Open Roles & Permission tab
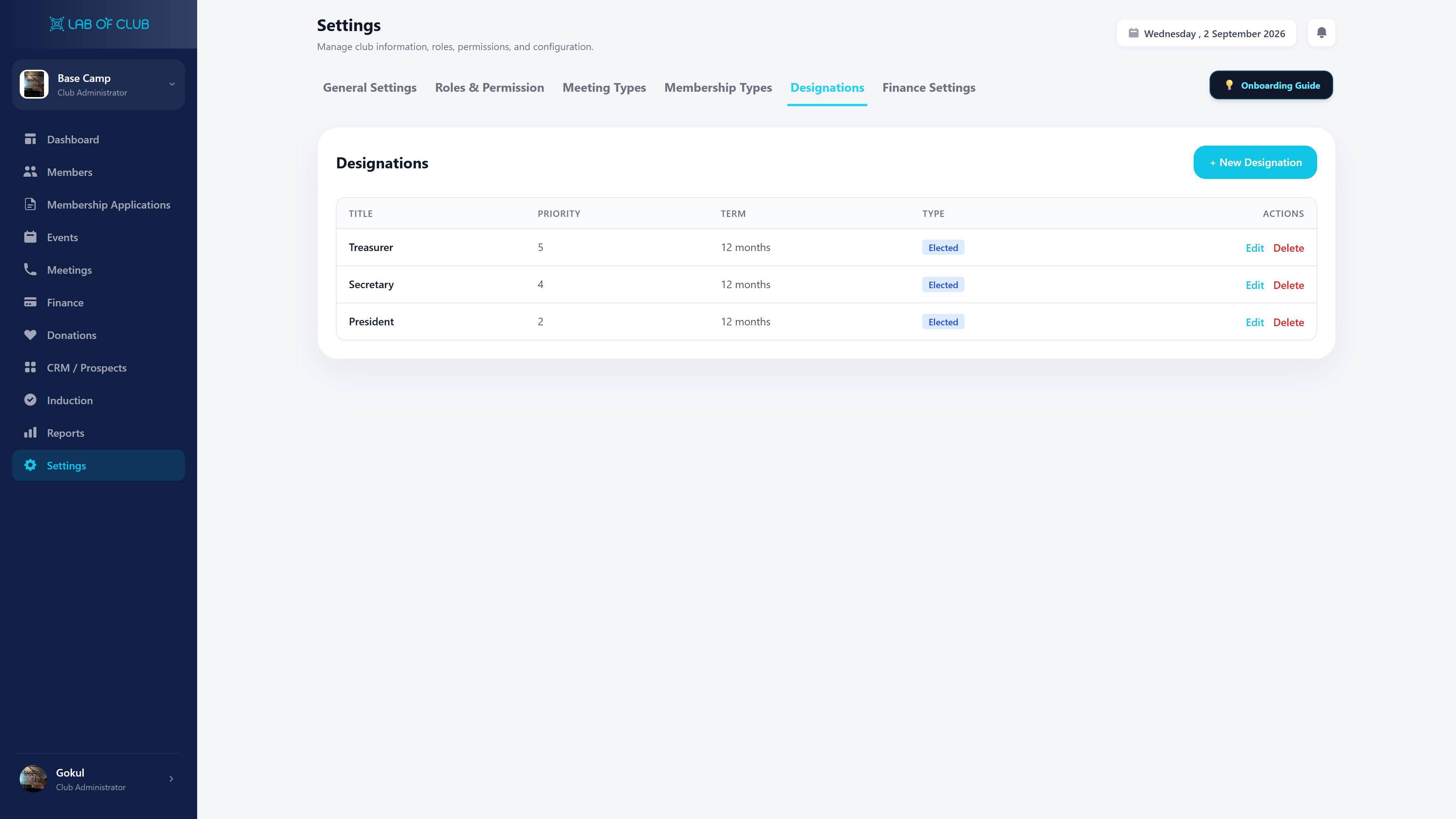1456x819 pixels. pos(490,88)
